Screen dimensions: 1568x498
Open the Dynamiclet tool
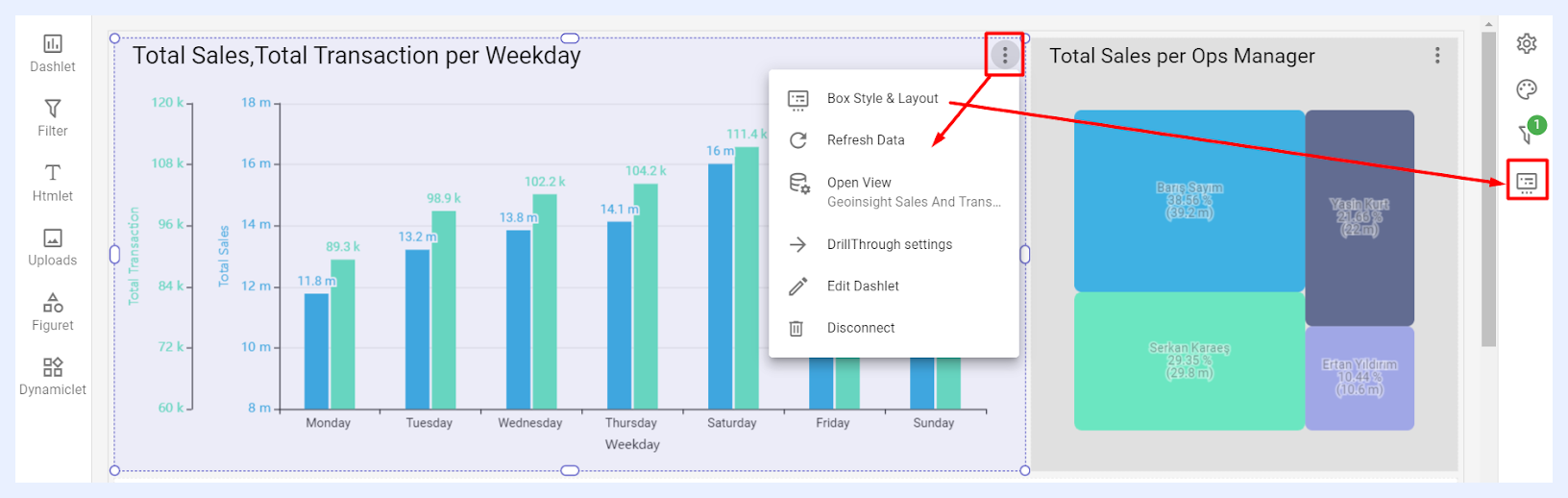pyautogui.click(x=53, y=377)
